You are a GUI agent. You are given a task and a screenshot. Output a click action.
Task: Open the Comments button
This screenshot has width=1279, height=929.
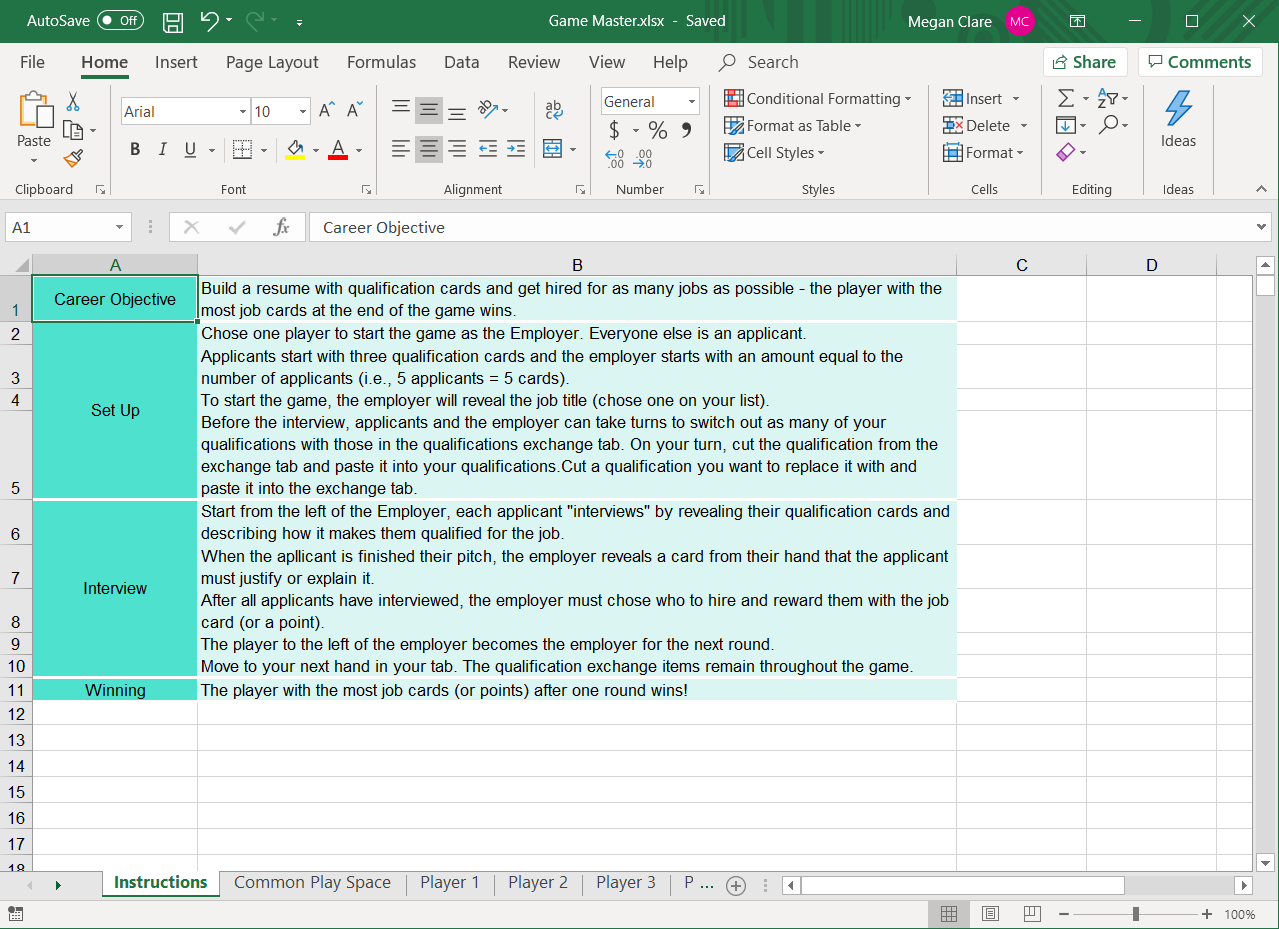[x=1199, y=62]
